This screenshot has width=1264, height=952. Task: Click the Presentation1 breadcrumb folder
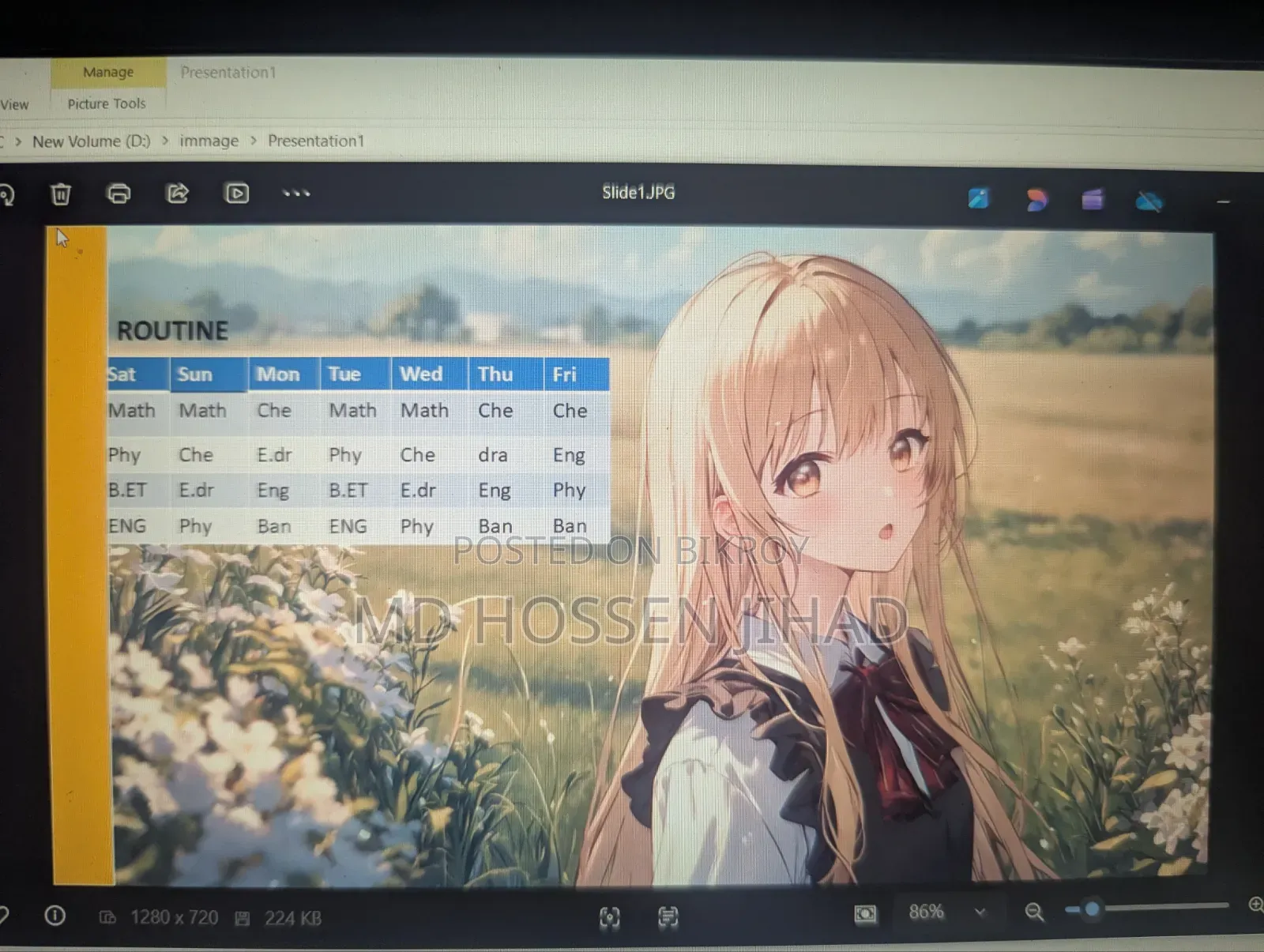tap(316, 141)
